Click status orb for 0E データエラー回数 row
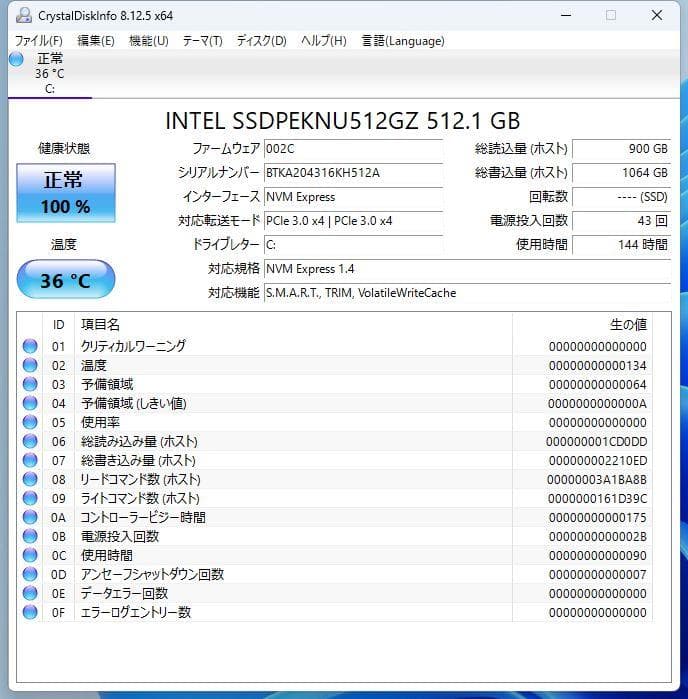 coord(30,593)
